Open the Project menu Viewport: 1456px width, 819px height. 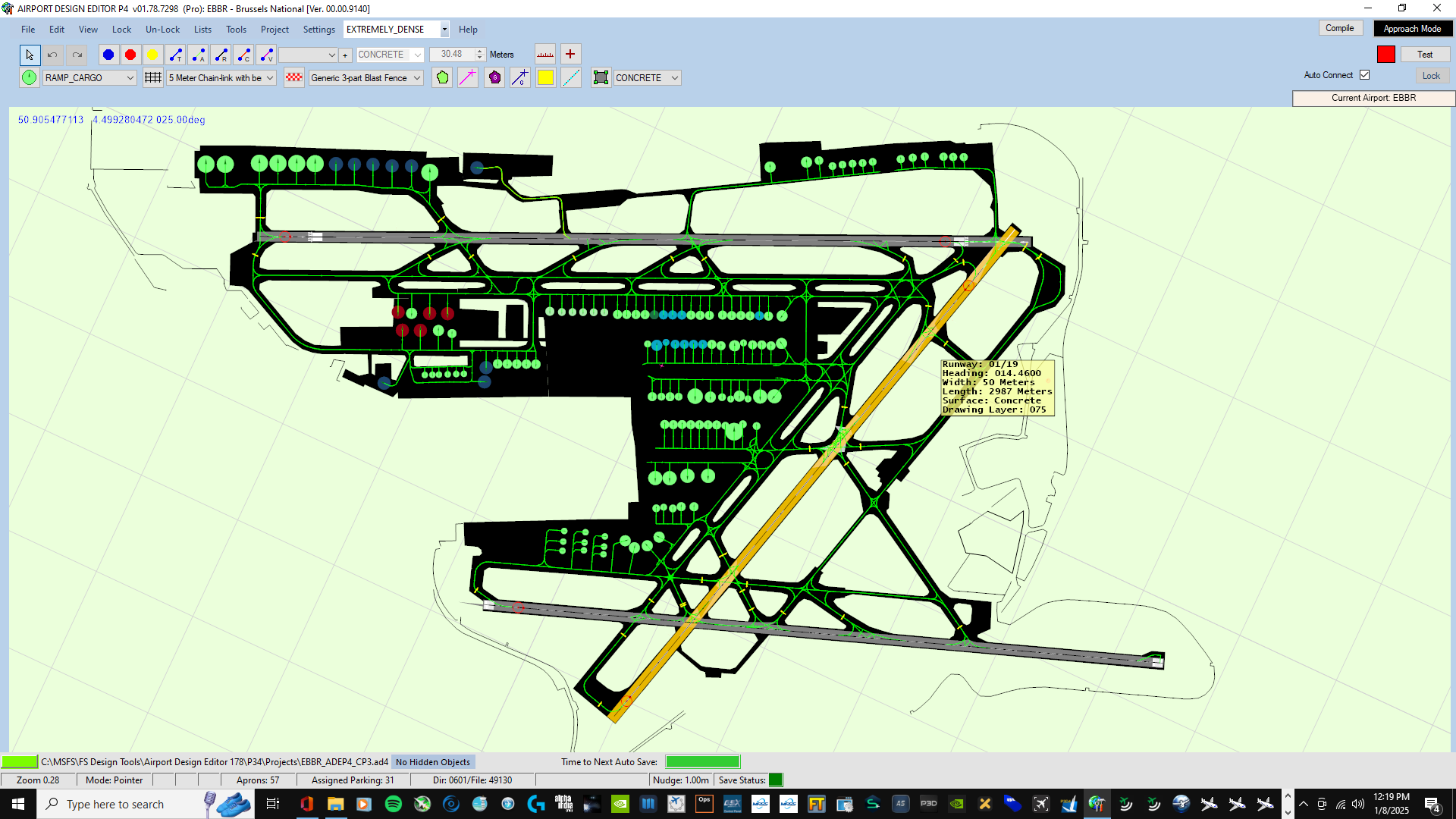coord(275,30)
